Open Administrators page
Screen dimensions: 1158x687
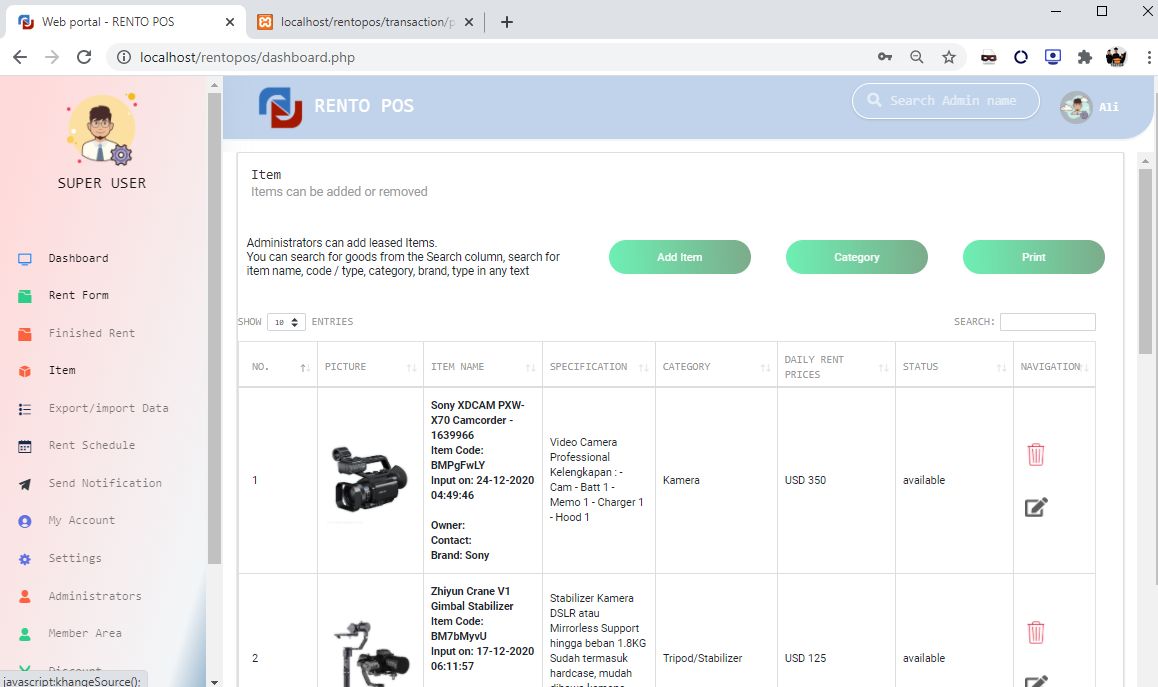pos(95,595)
